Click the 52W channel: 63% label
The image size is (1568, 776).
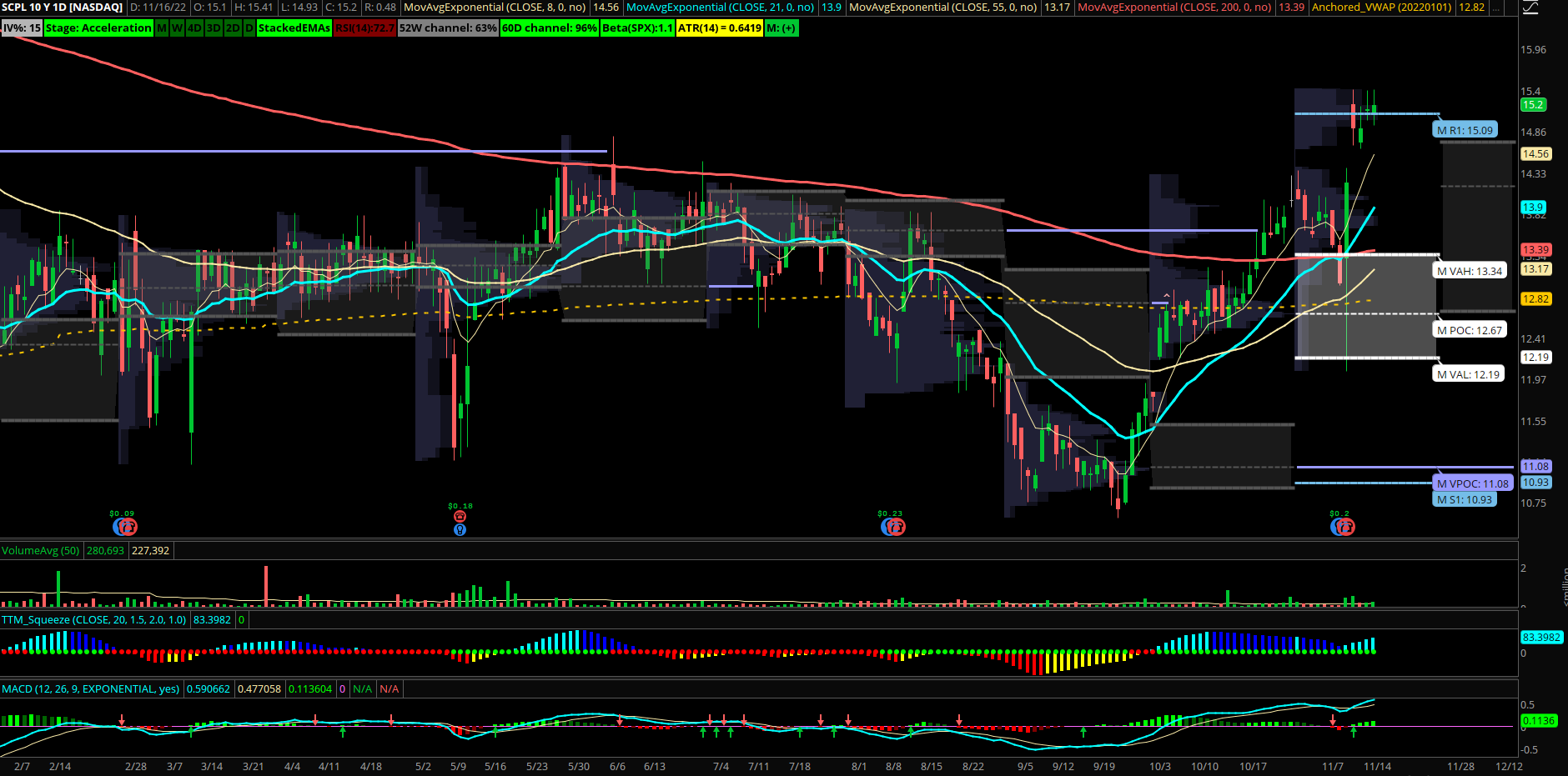[x=448, y=28]
